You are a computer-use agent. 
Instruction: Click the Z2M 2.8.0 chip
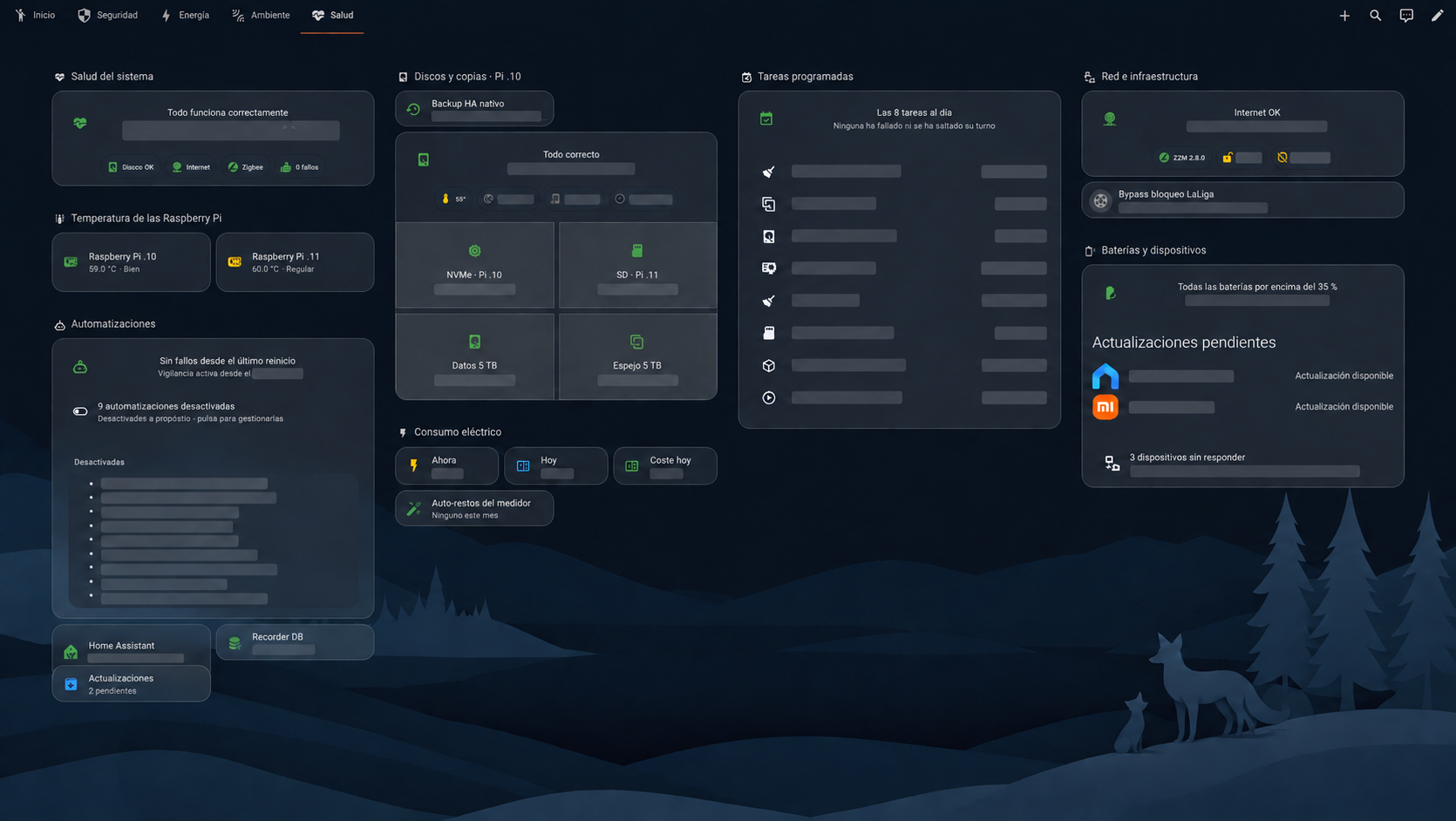pyautogui.click(x=1182, y=158)
